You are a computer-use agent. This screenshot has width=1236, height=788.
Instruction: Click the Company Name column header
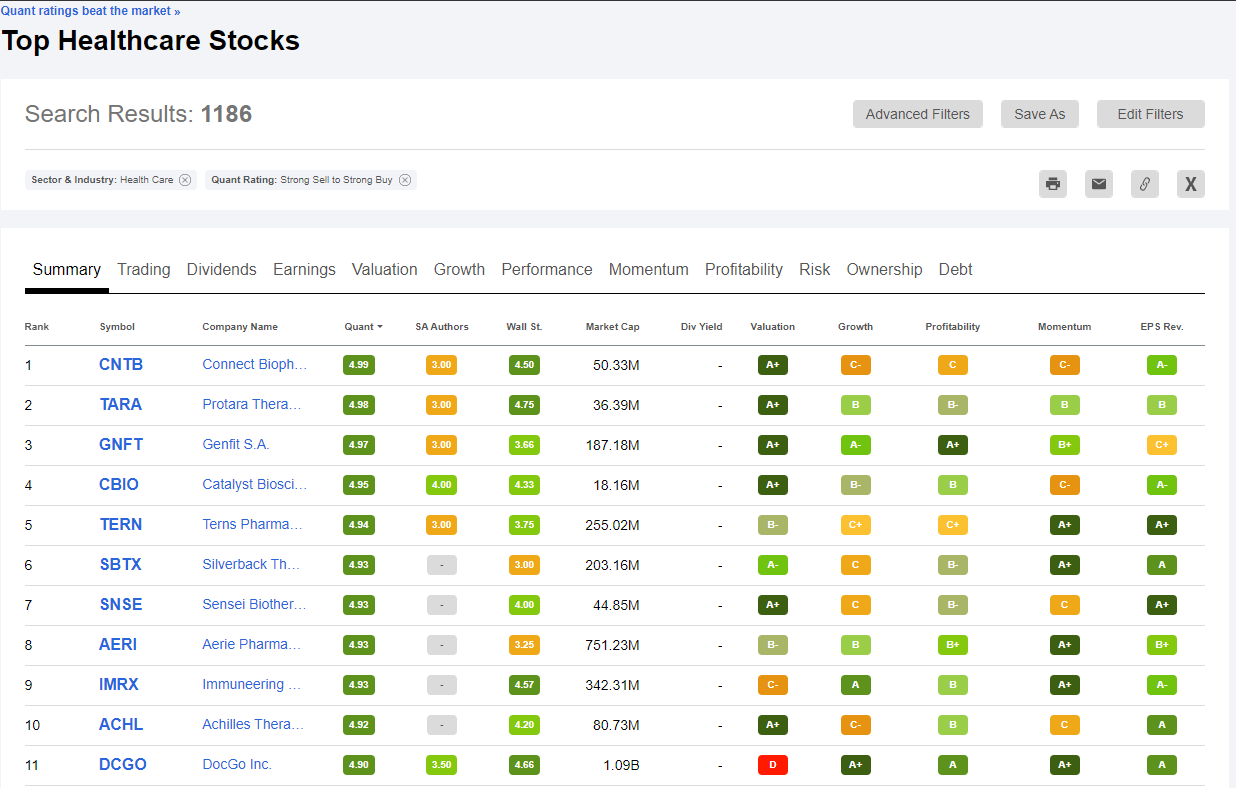240,327
